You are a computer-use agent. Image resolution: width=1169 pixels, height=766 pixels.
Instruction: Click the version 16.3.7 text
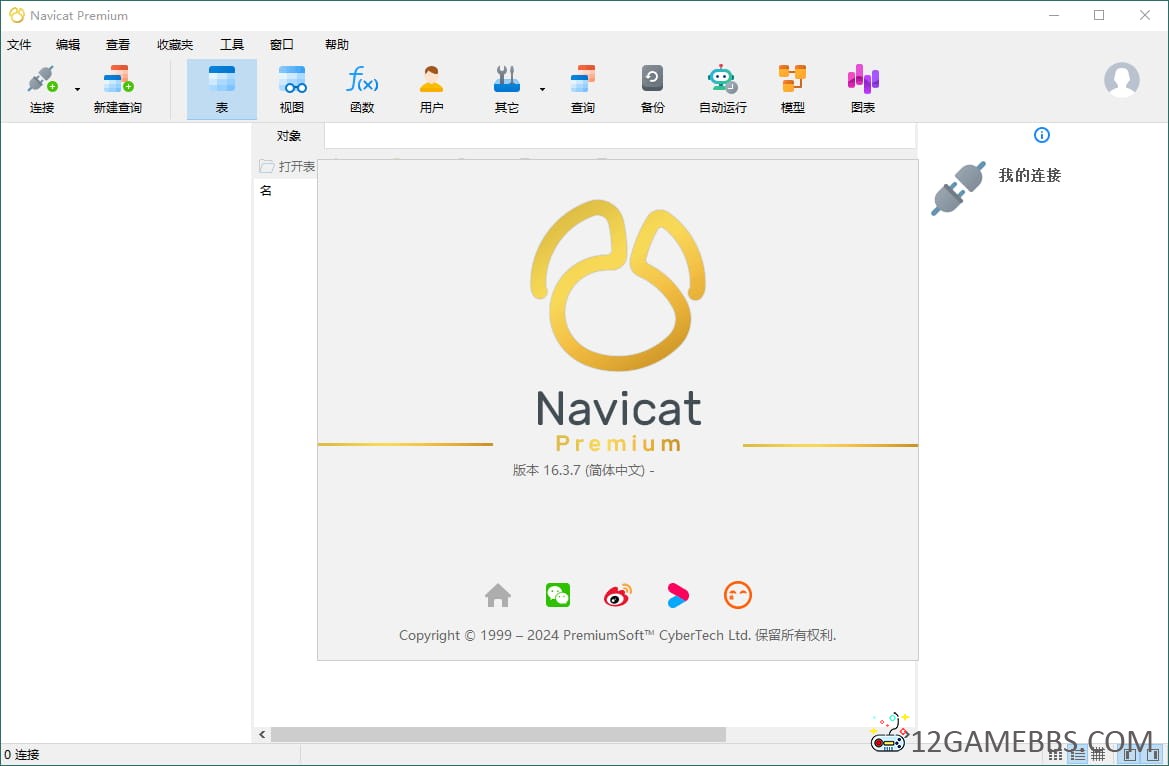tap(583, 471)
